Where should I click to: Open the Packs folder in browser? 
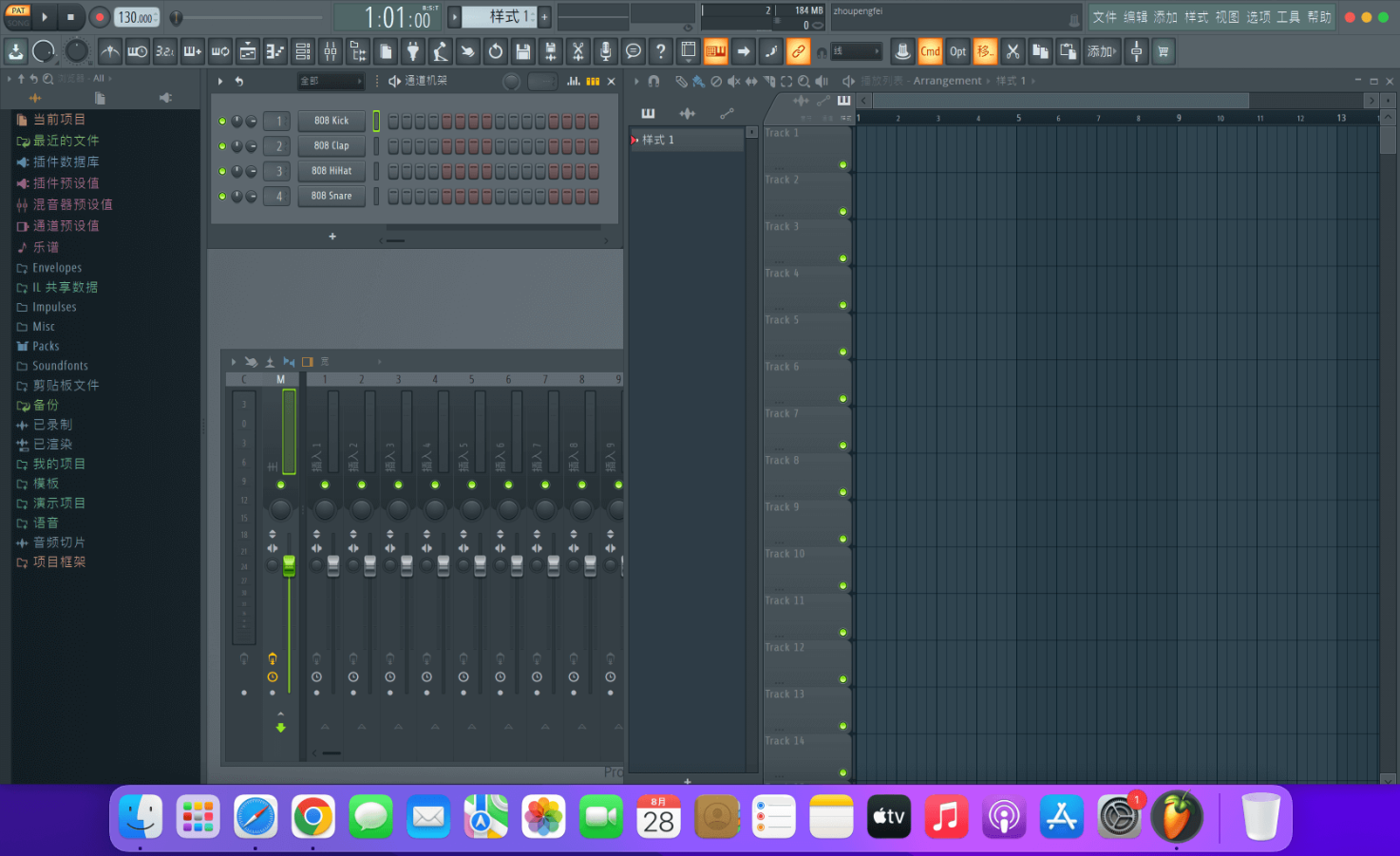46,347
